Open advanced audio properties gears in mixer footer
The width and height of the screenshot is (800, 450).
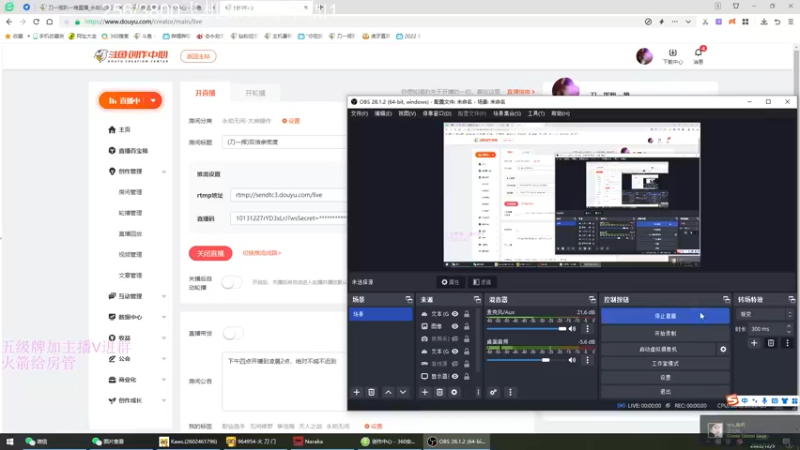(493, 392)
